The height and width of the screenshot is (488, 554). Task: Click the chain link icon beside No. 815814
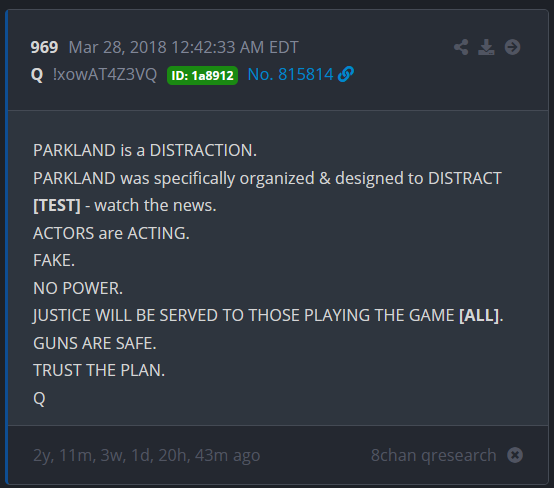[x=346, y=74]
